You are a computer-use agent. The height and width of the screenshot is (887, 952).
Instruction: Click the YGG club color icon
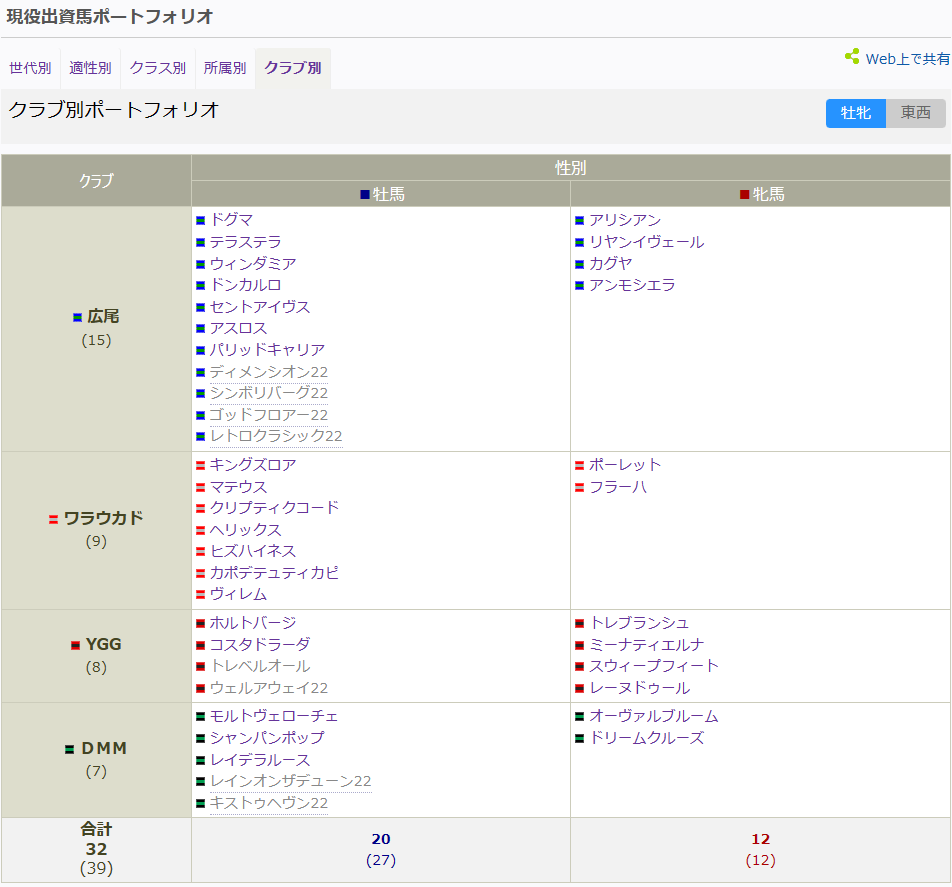point(75,646)
